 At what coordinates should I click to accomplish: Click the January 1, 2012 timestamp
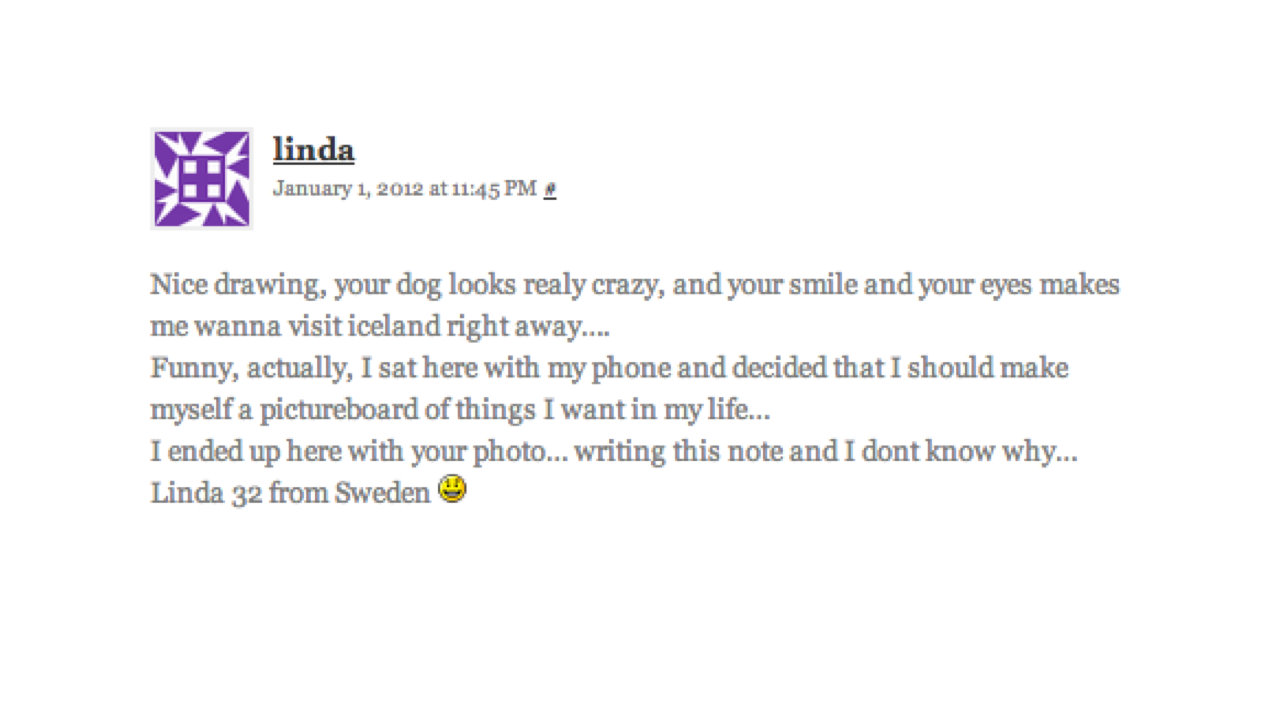[x=348, y=188]
